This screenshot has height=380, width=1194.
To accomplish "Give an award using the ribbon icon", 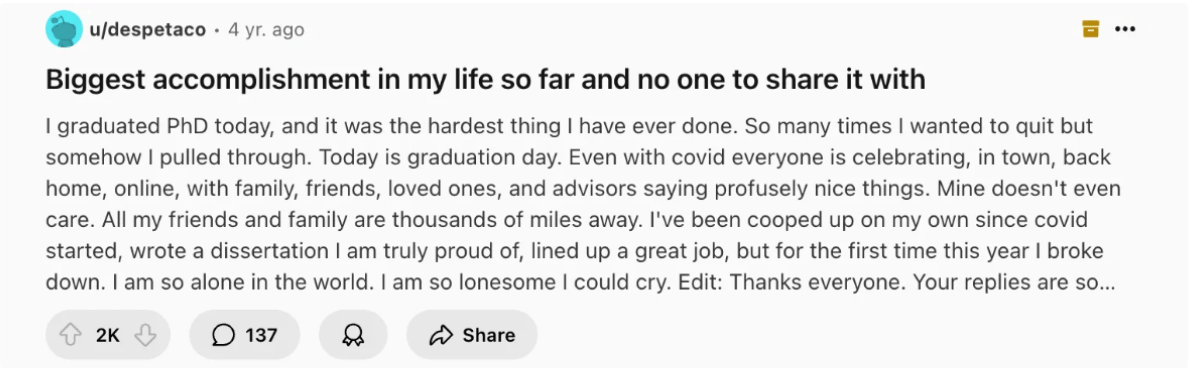I will point(353,335).
